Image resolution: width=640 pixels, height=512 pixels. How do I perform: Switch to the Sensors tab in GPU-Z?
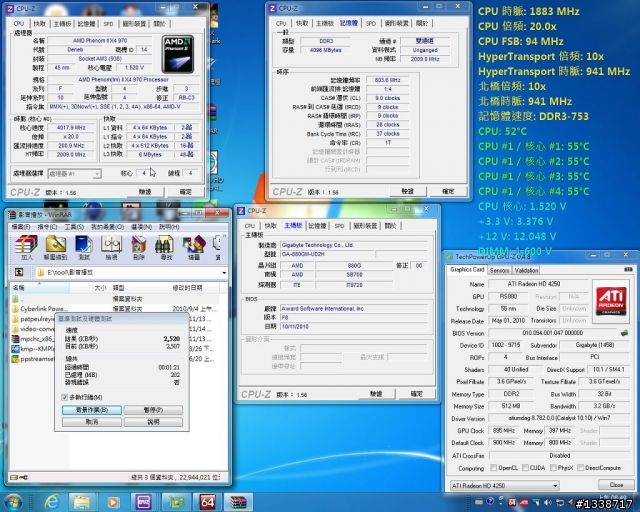coord(499,270)
